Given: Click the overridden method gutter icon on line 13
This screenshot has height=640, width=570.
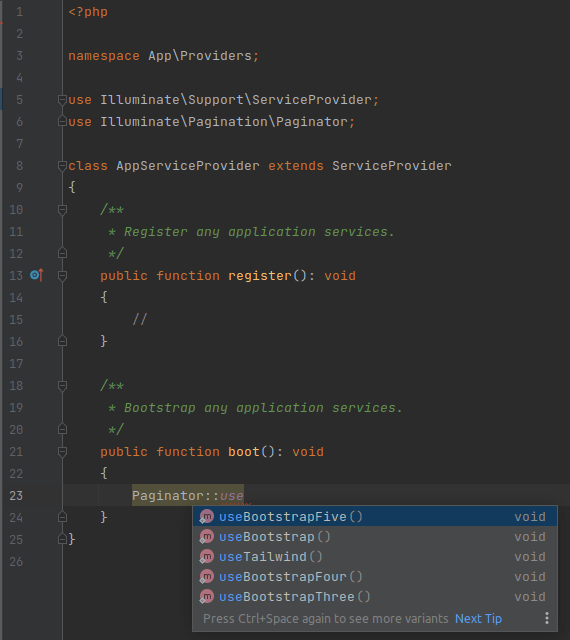Looking at the screenshot, I should pos(36,276).
